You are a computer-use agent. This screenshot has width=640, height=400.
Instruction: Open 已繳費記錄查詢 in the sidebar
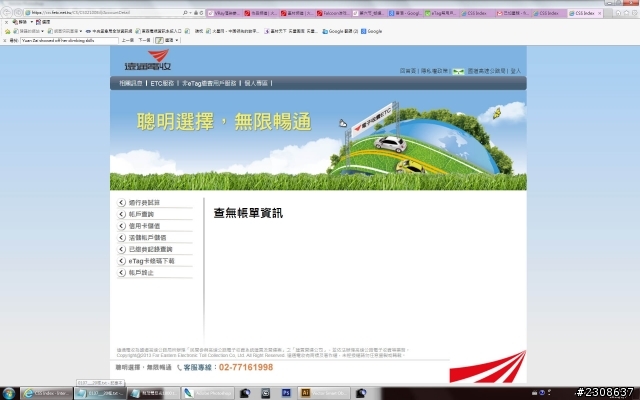[150, 249]
